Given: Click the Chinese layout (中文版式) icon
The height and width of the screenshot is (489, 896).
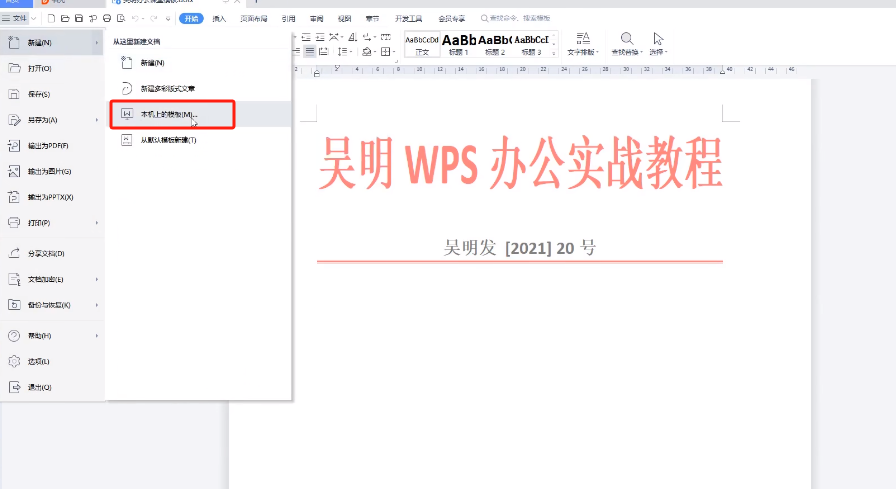Looking at the screenshot, I should click(x=335, y=37).
